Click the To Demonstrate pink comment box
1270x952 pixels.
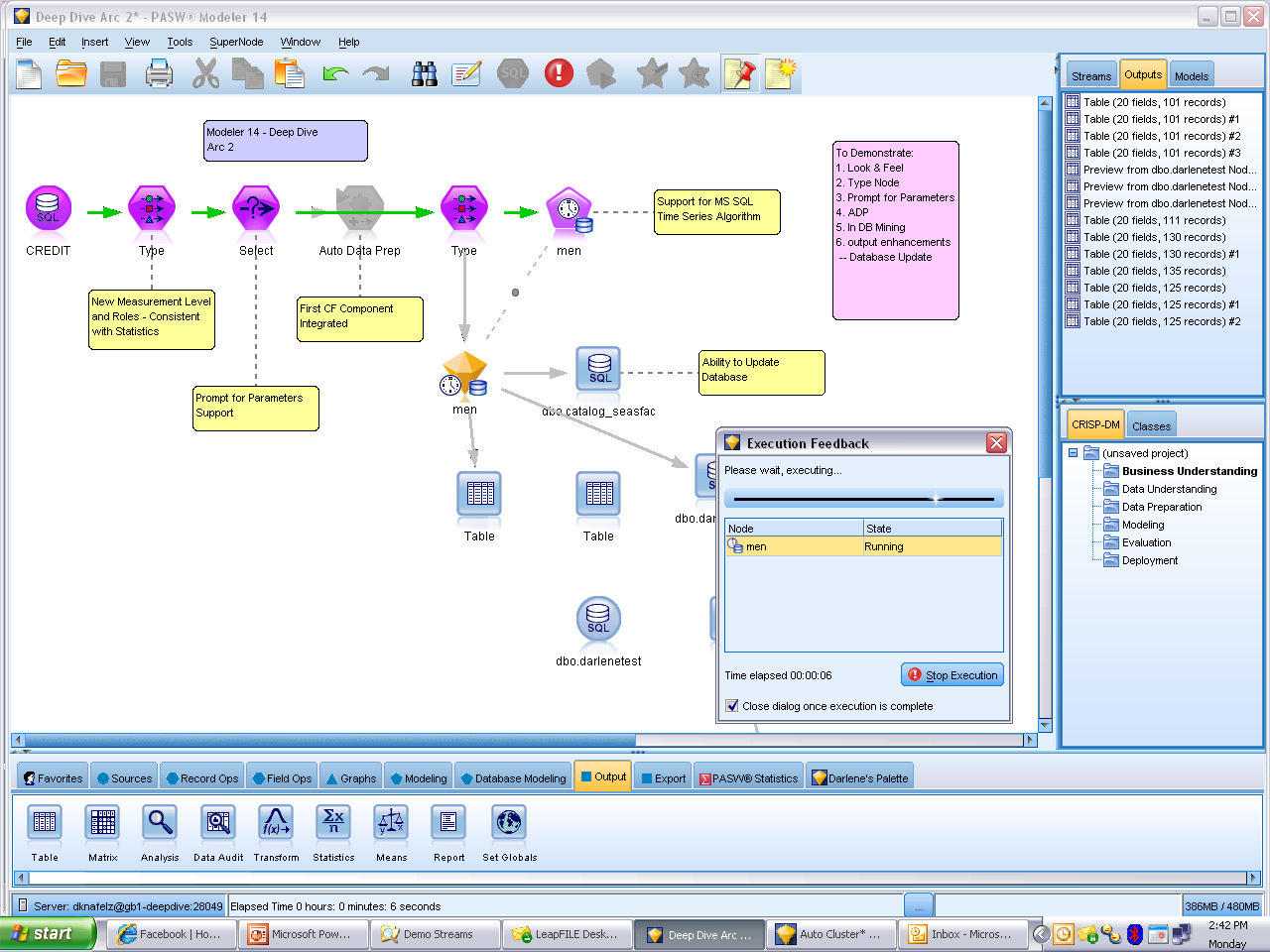point(896,230)
